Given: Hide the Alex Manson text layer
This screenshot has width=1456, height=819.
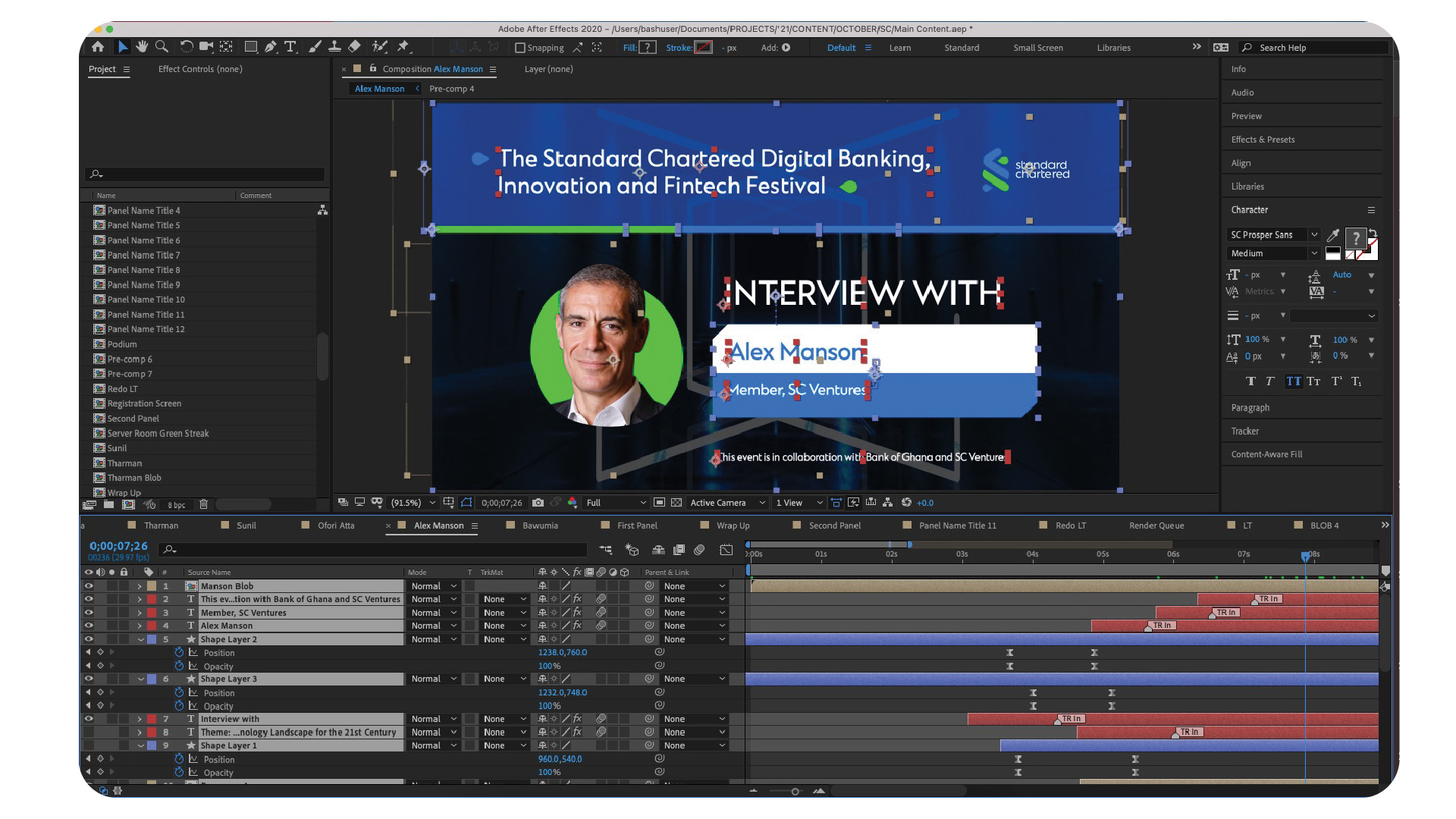Looking at the screenshot, I should [89, 626].
